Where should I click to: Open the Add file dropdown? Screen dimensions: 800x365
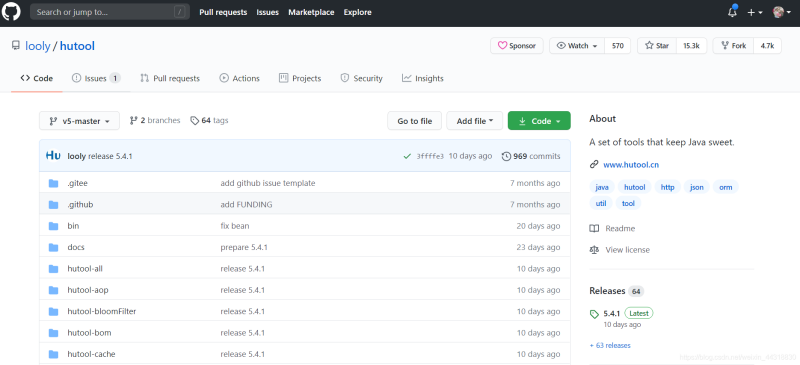(474, 121)
